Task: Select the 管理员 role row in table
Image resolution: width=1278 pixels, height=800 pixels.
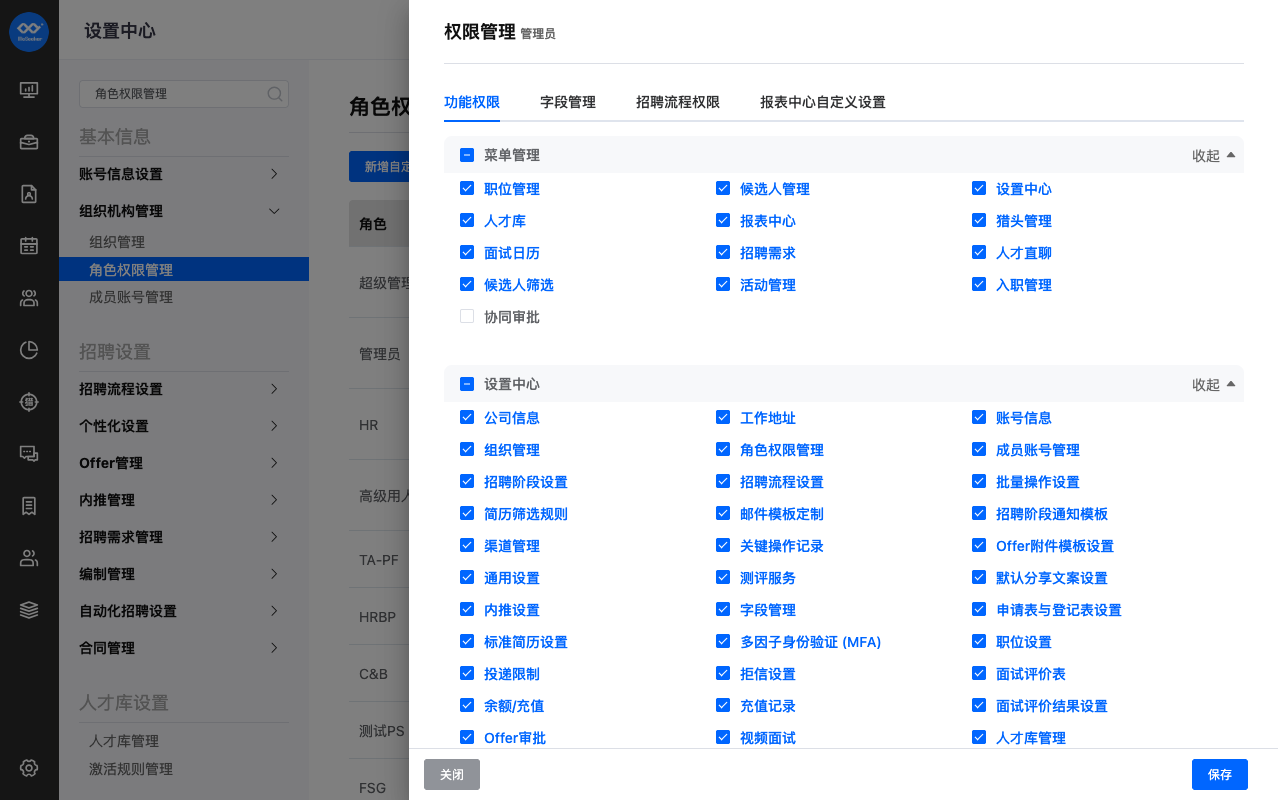Action: pos(379,354)
